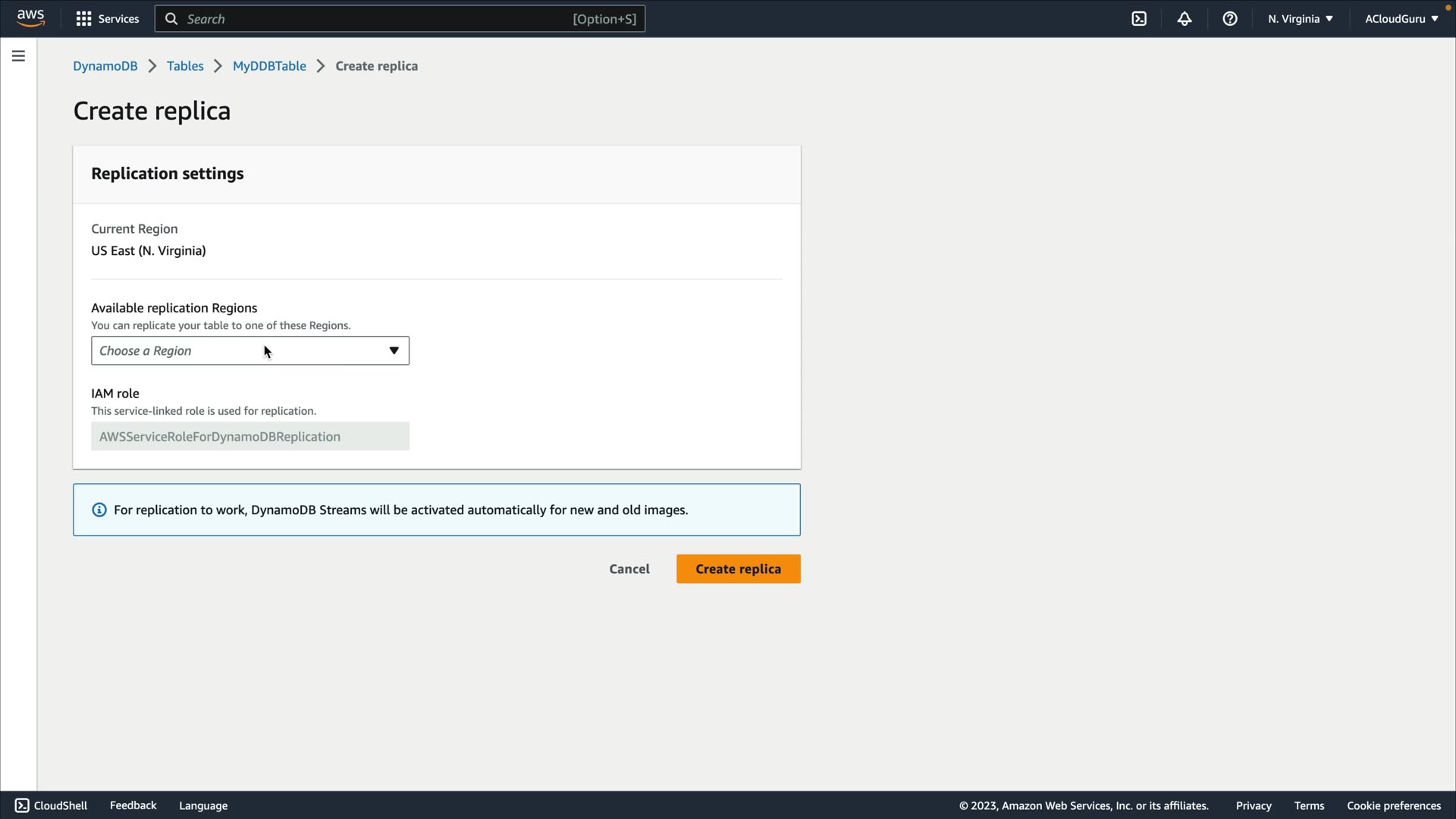Viewport: 1456px width, 819px height.
Task: Open the ACloudGuru account menu
Action: pos(1401,19)
